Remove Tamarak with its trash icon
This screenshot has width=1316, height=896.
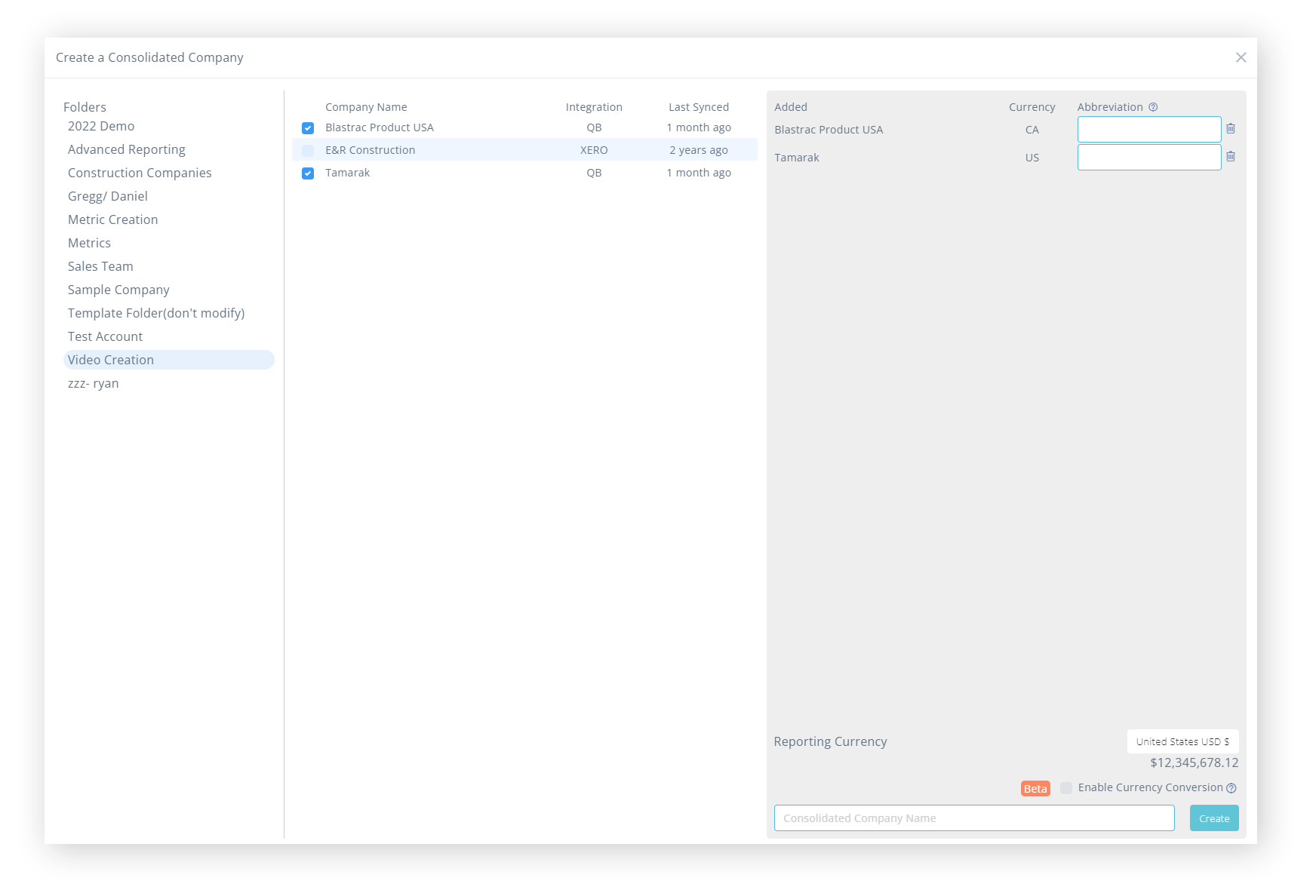1231,157
